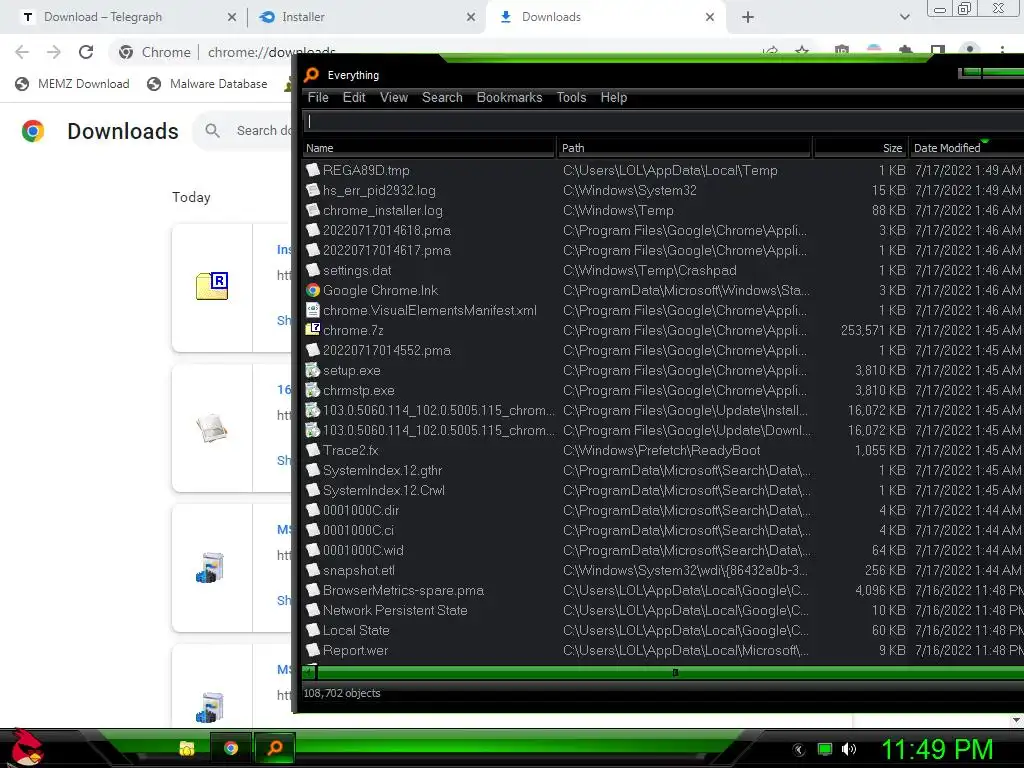Sort results by Path column header
Screen dimensions: 1024x768
684,148
